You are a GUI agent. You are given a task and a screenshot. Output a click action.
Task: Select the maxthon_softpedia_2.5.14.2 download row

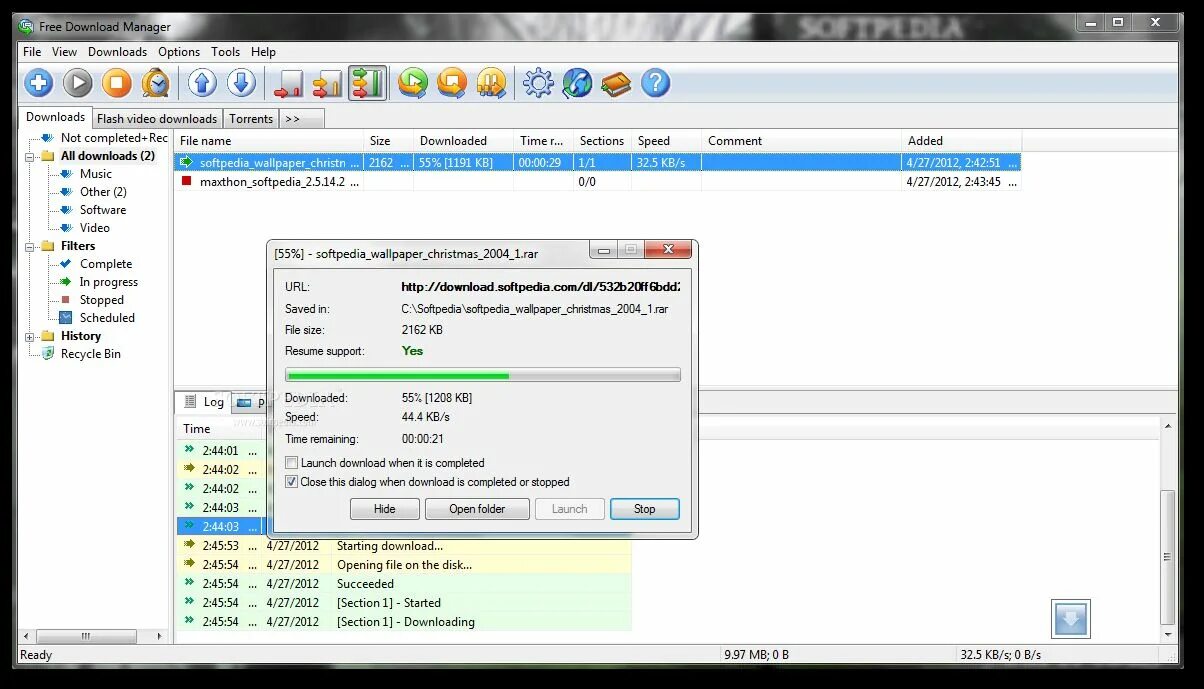coord(597,182)
